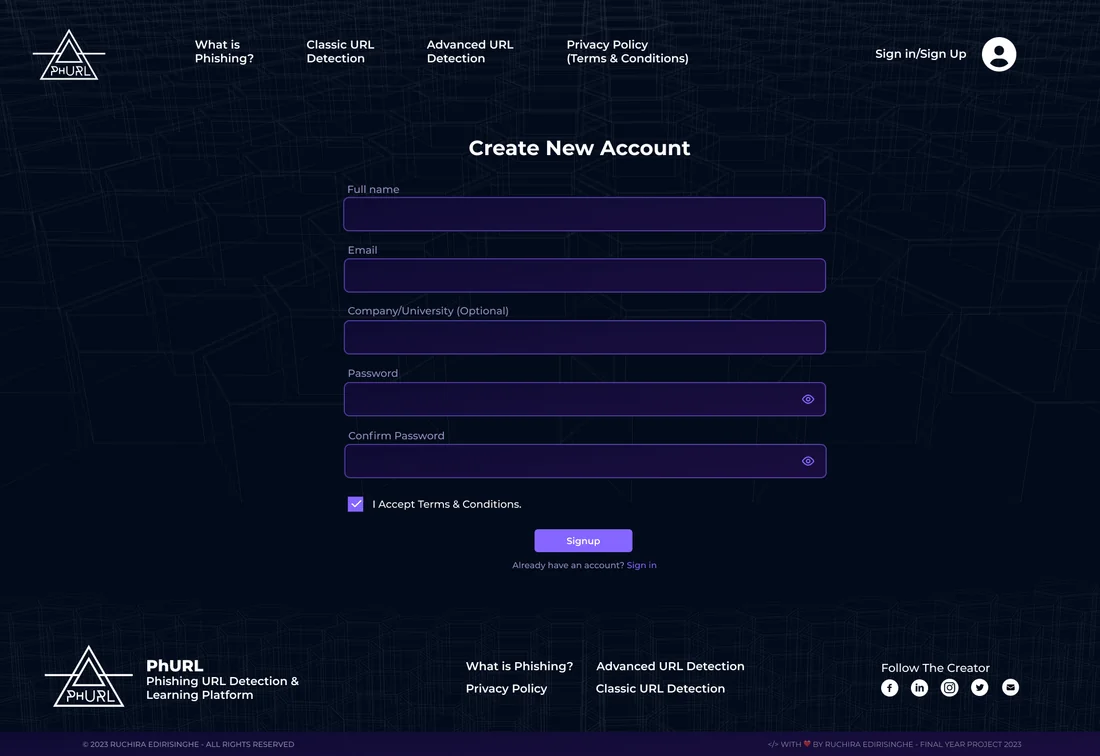Show password in Confirm Password field
This screenshot has width=1100, height=756.
click(x=808, y=461)
